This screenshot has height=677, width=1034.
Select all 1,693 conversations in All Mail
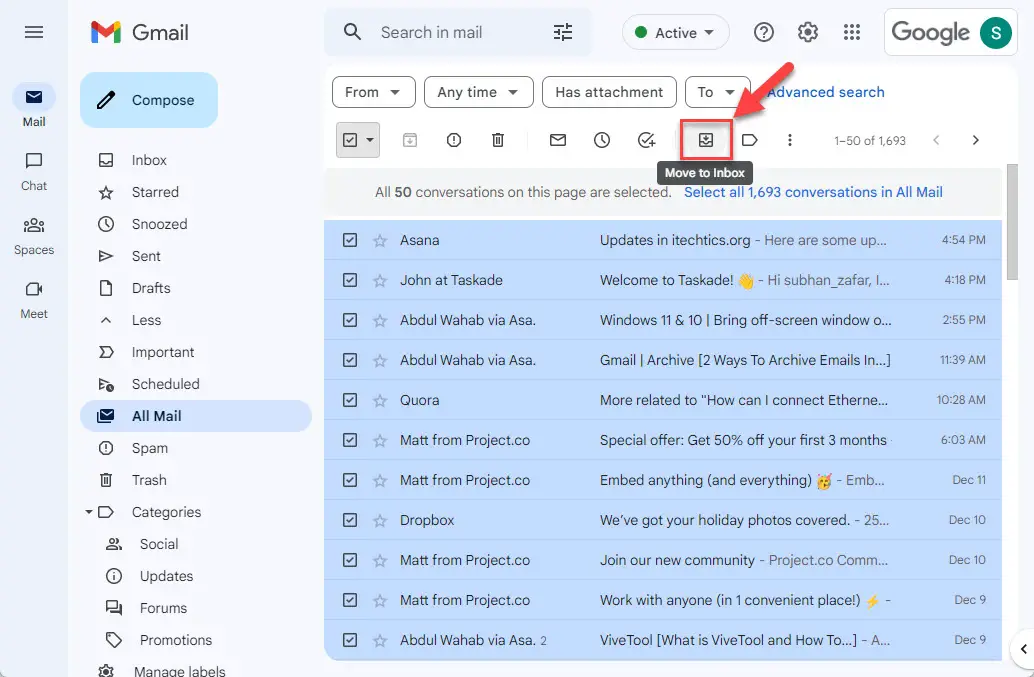click(813, 192)
